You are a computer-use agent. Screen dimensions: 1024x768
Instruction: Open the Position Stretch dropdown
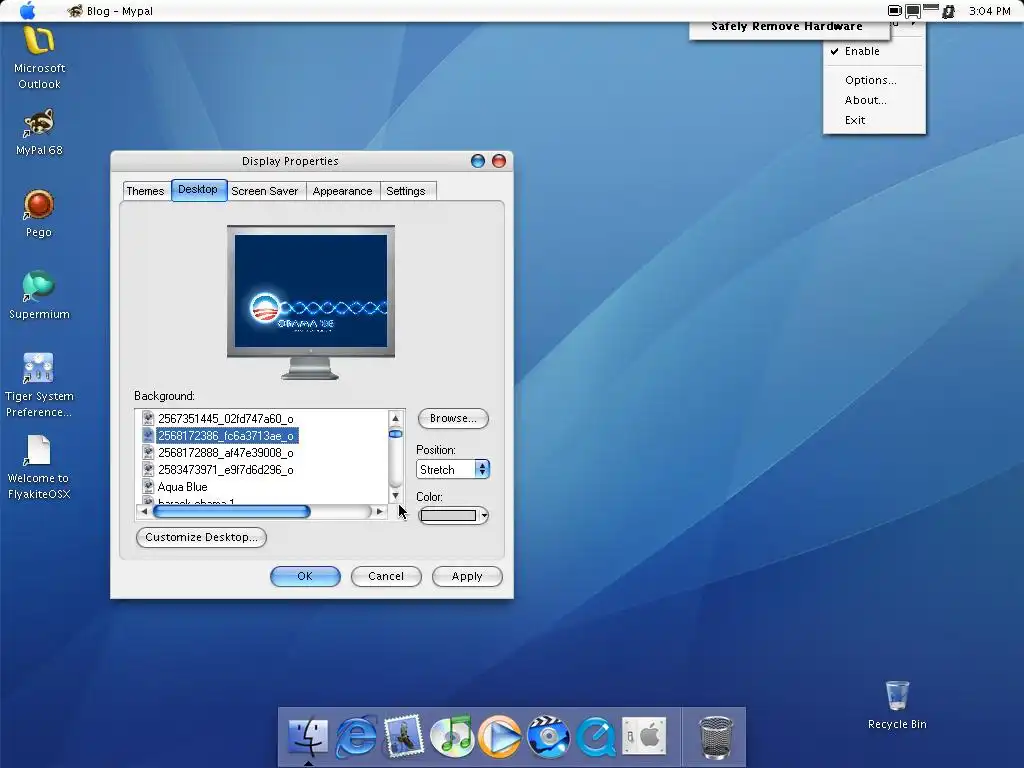click(453, 469)
